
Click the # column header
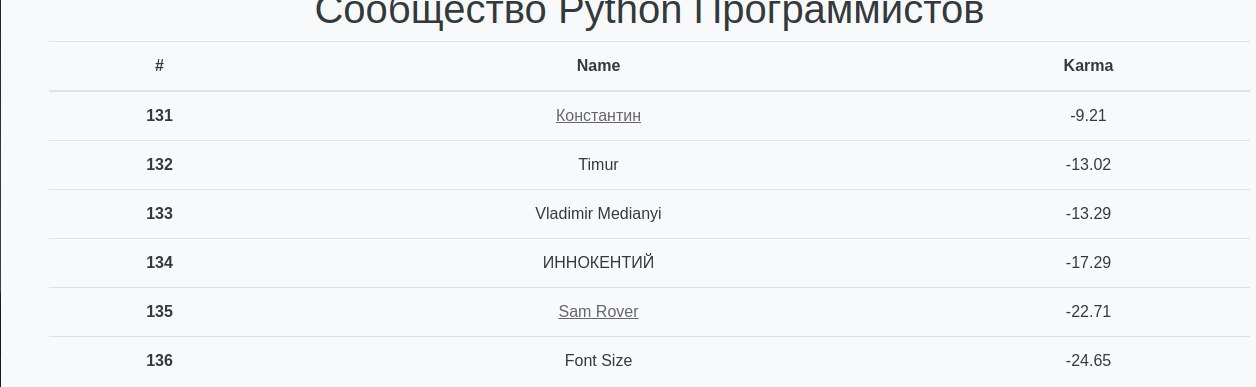tap(159, 66)
